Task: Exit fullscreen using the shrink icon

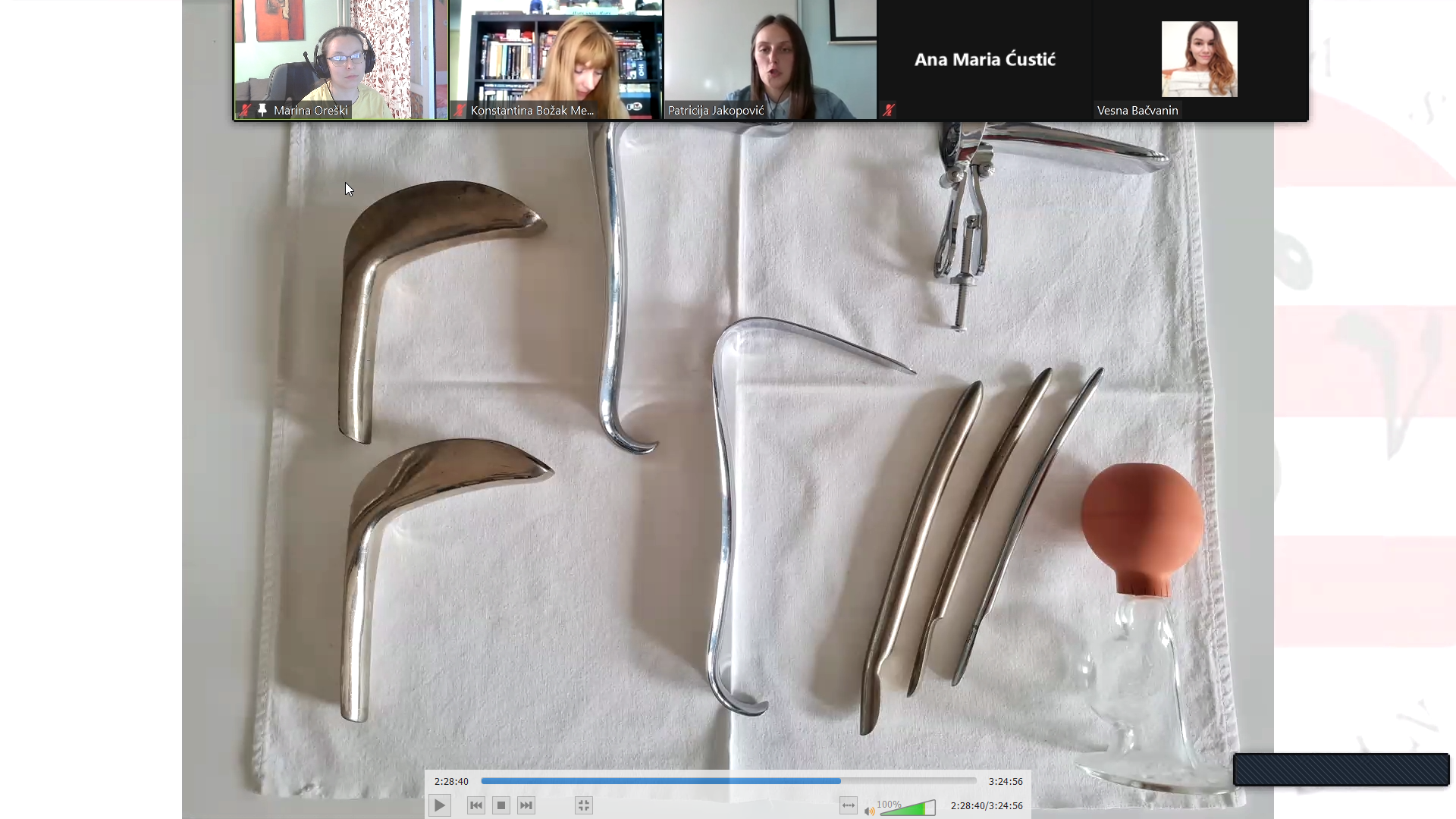Action: point(583,805)
